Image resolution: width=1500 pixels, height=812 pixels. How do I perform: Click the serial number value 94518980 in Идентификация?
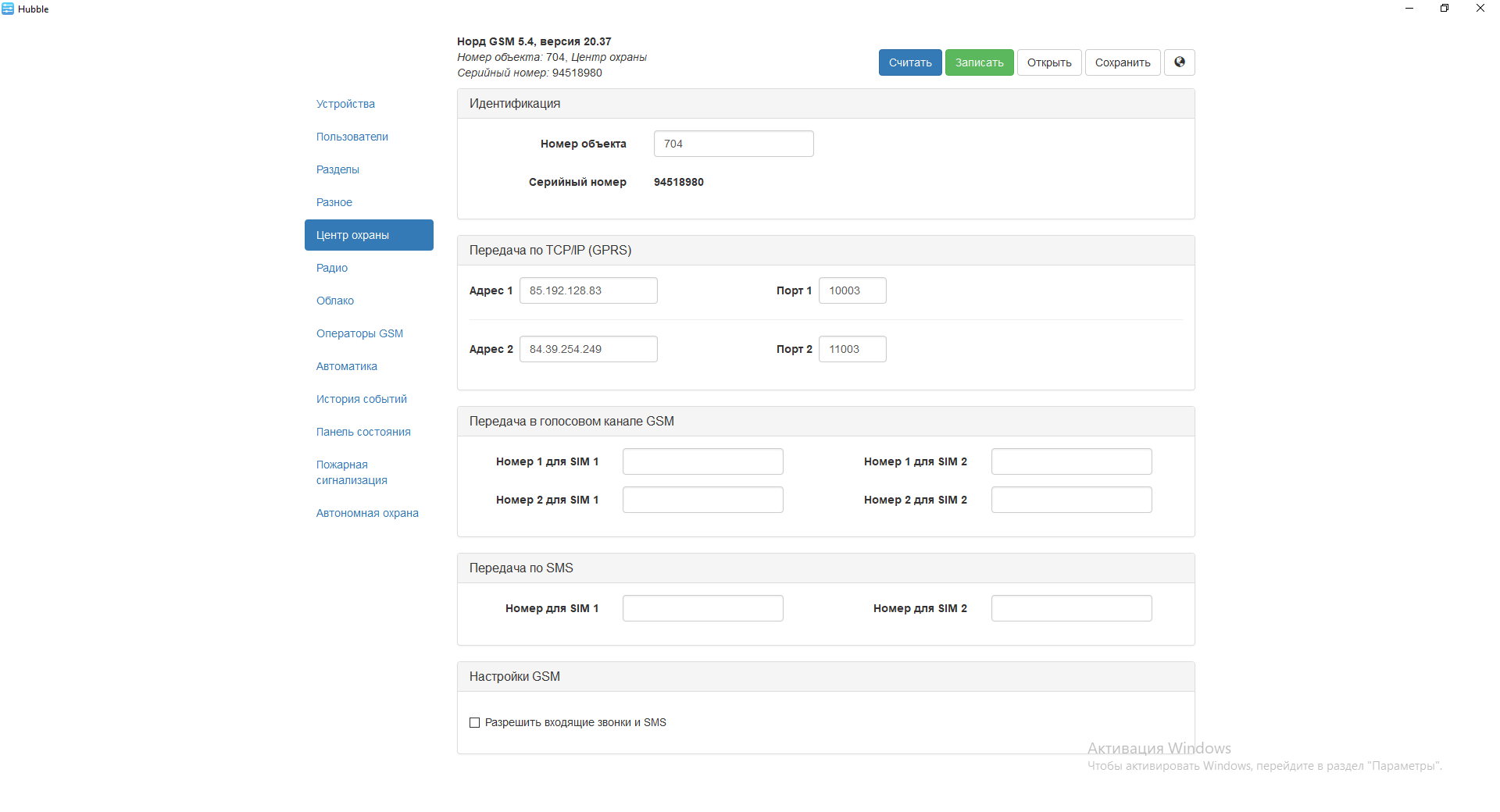679,182
